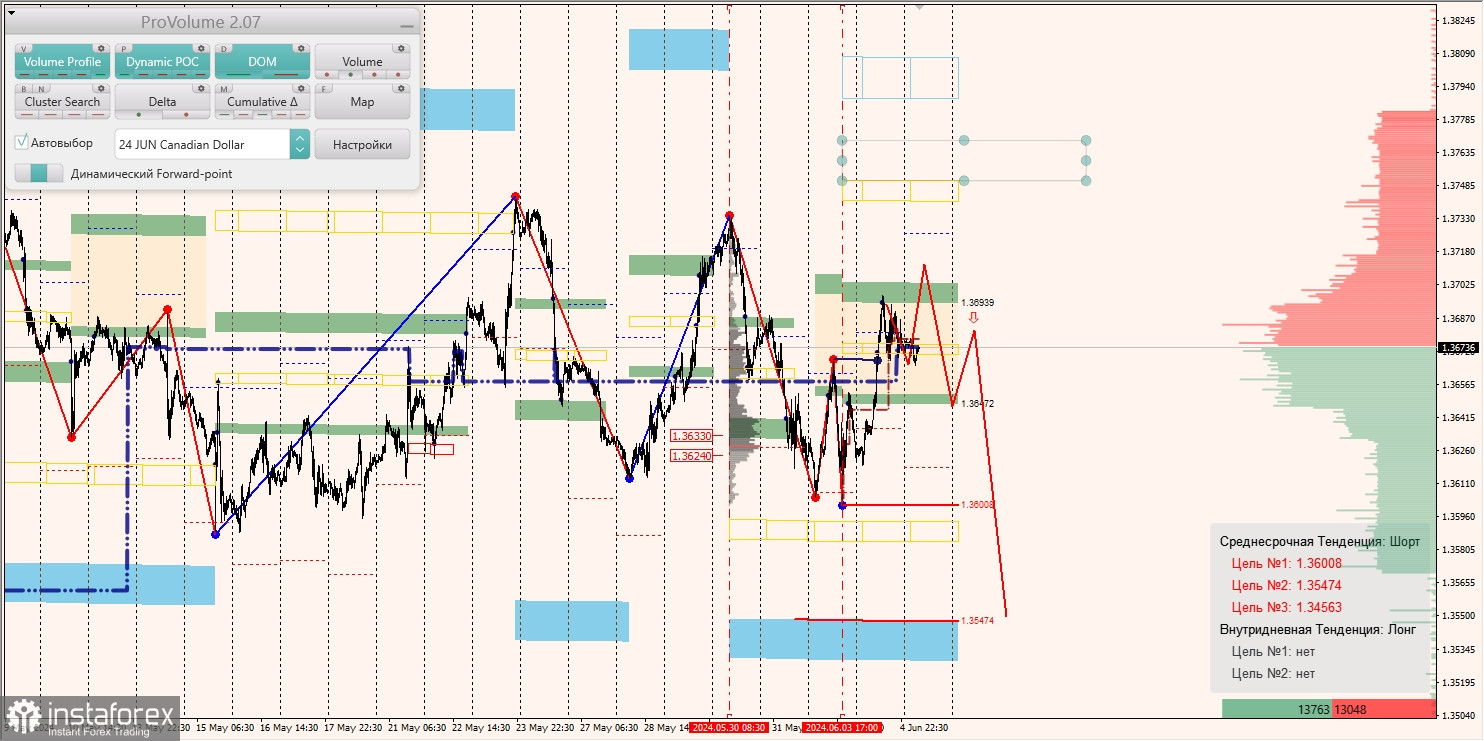Open Volume module gear settings

401,48
